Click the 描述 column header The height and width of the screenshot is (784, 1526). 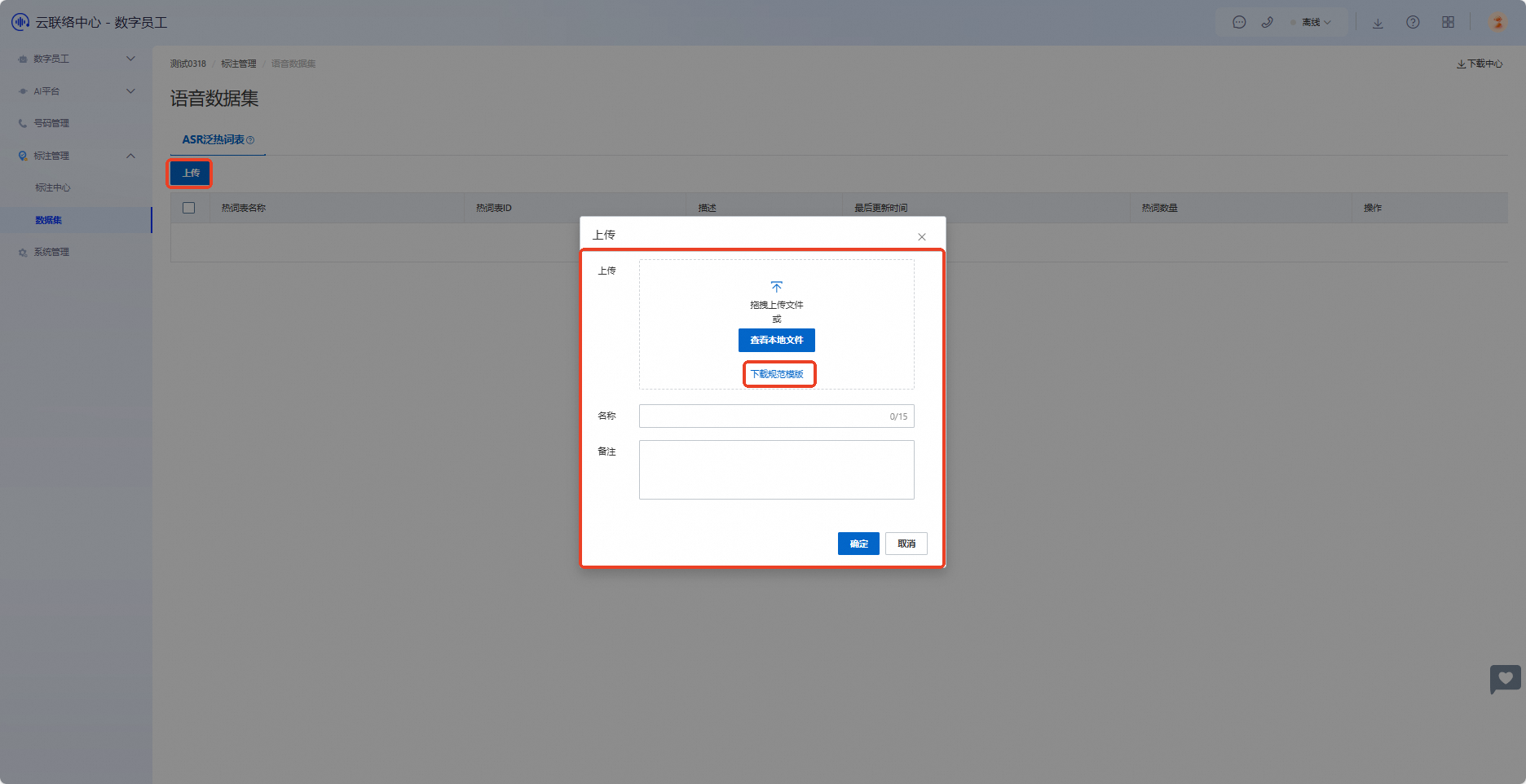(x=707, y=208)
